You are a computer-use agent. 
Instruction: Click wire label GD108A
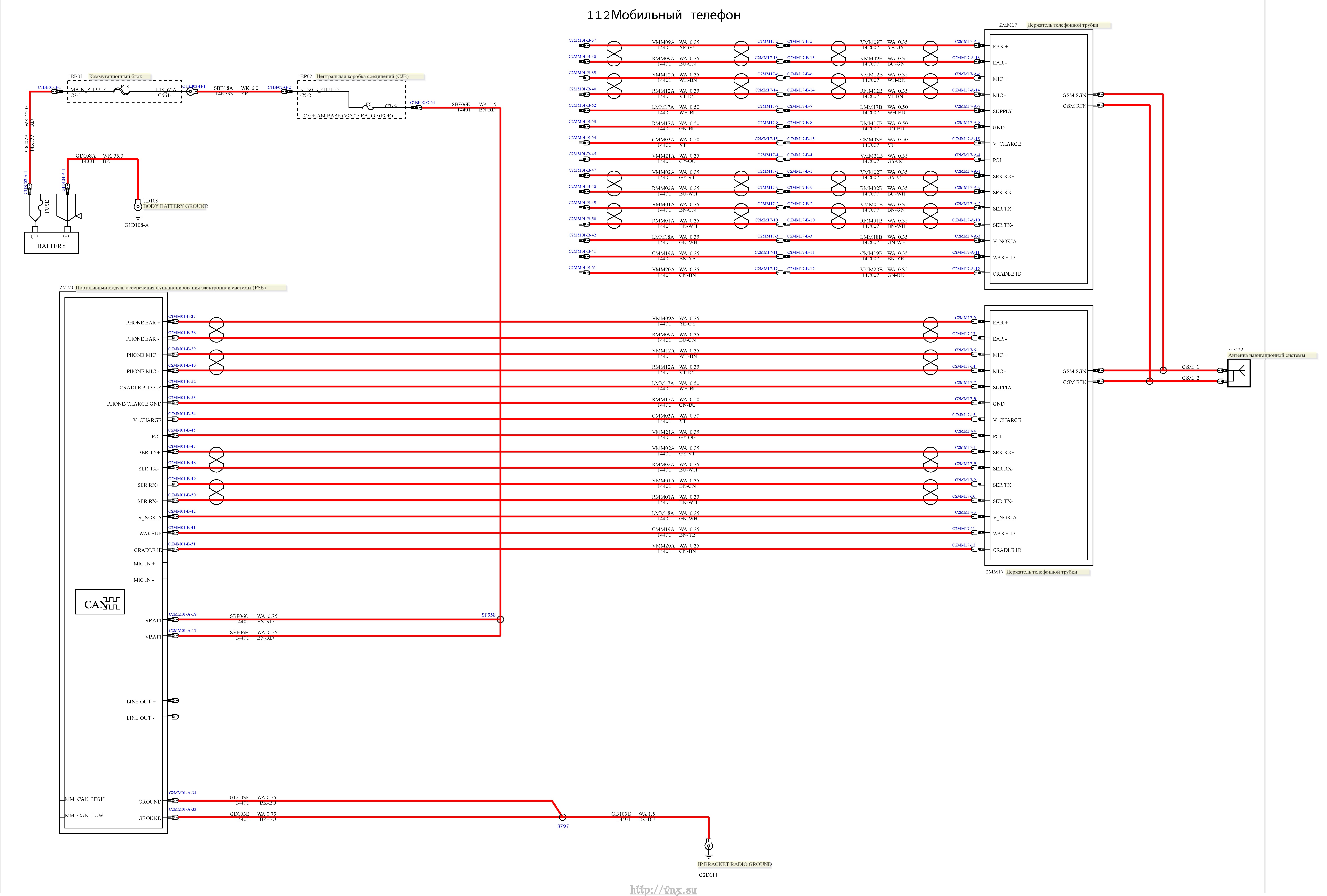[x=86, y=156]
